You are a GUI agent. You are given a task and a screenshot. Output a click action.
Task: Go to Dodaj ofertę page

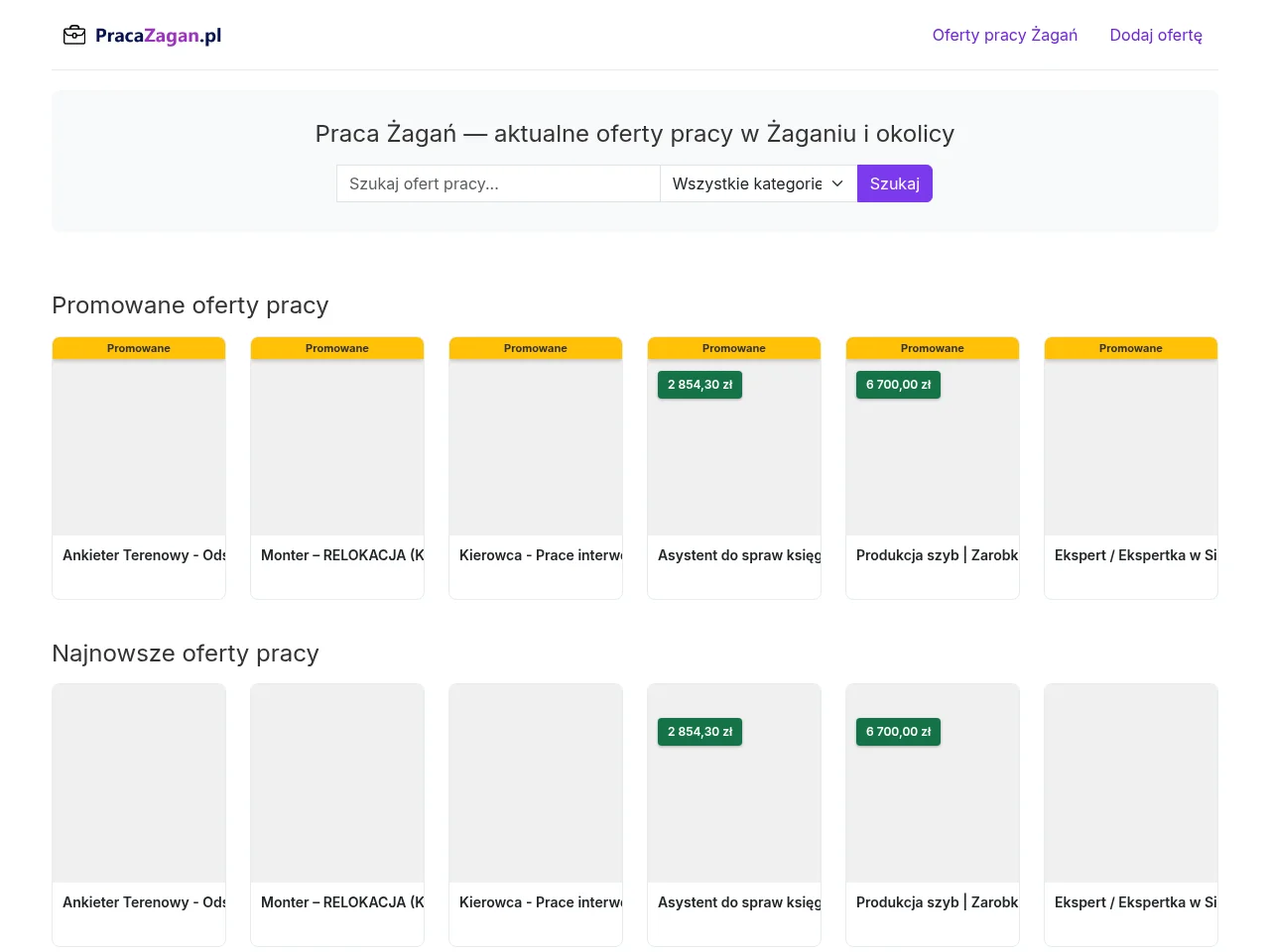click(x=1156, y=35)
